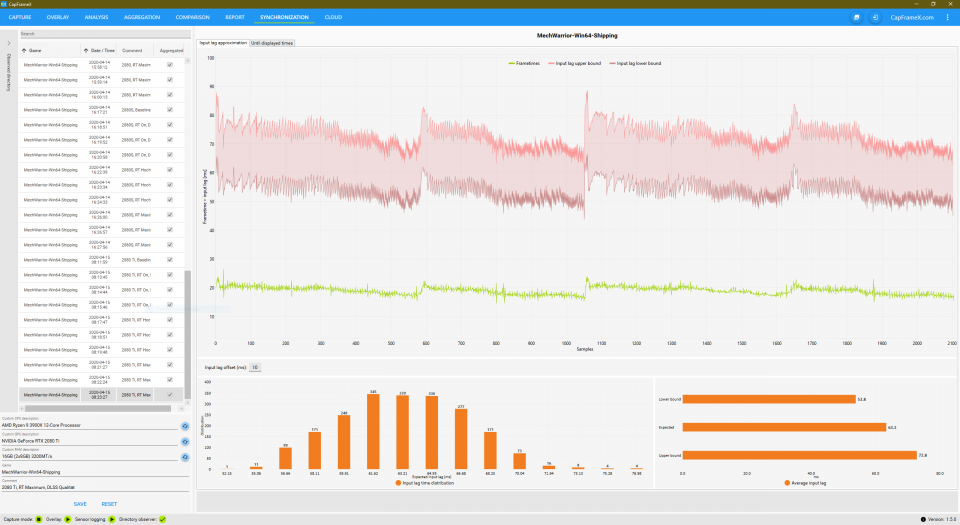Sort records by Comment column header
Viewport: 960px width, 525px height.
(132, 50)
